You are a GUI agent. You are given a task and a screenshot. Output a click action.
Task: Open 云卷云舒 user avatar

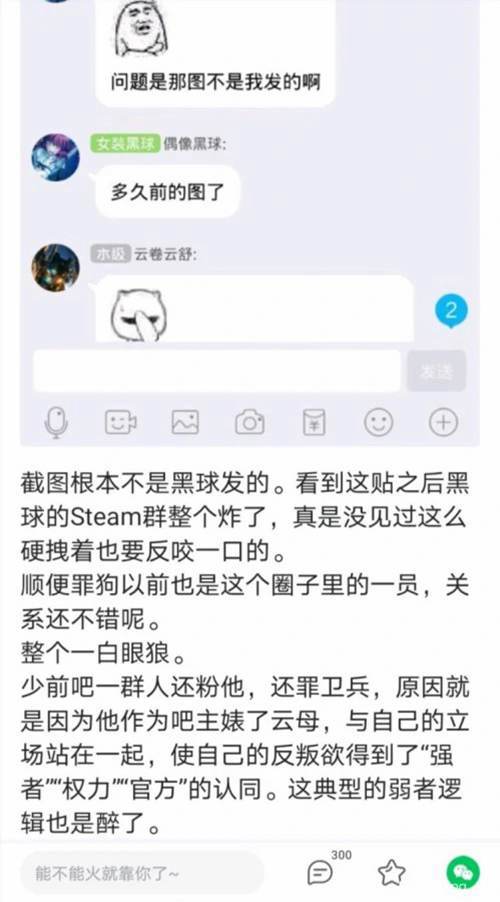point(55,267)
